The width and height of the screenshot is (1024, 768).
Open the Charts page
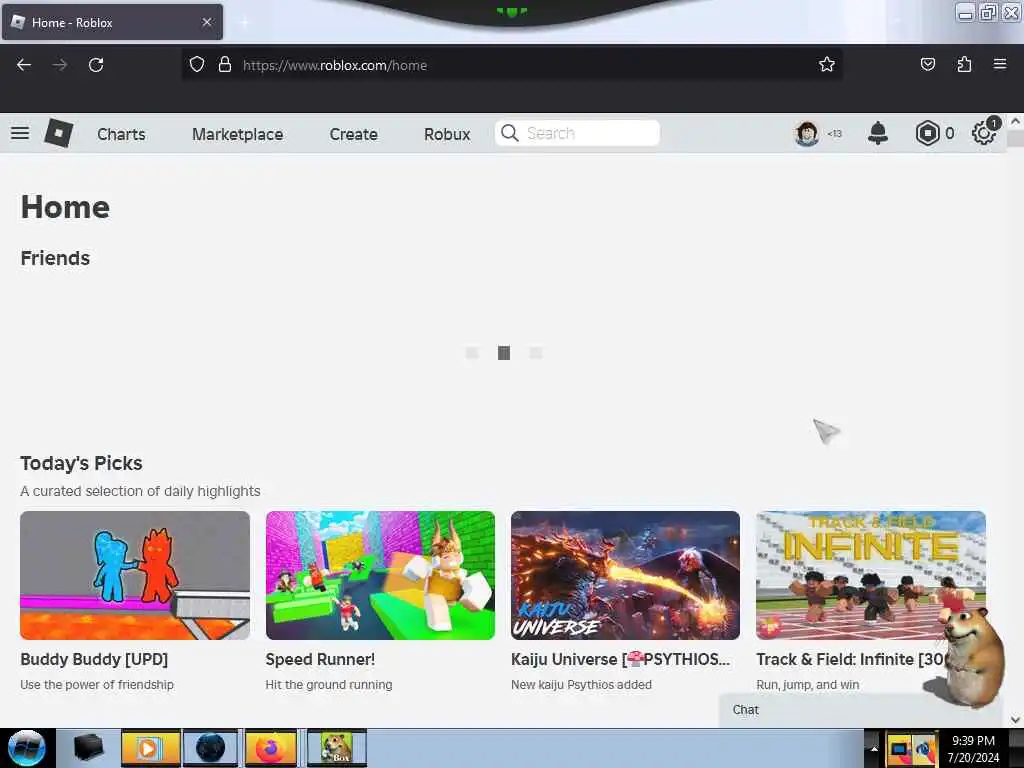point(121,134)
